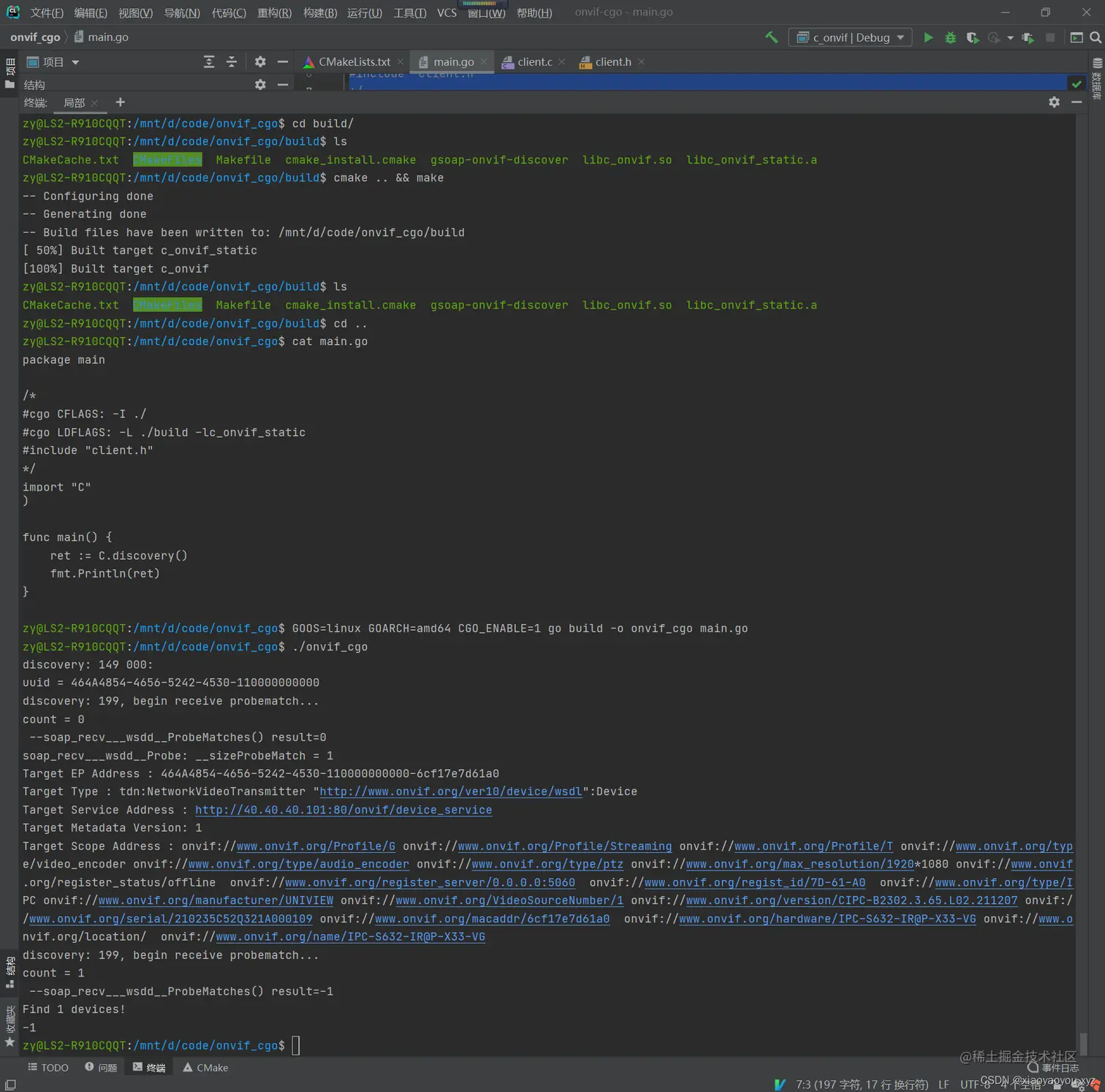1105x1092 pixels.
Task: Open project panel settings gear
Action: click(x=260, y=62)
